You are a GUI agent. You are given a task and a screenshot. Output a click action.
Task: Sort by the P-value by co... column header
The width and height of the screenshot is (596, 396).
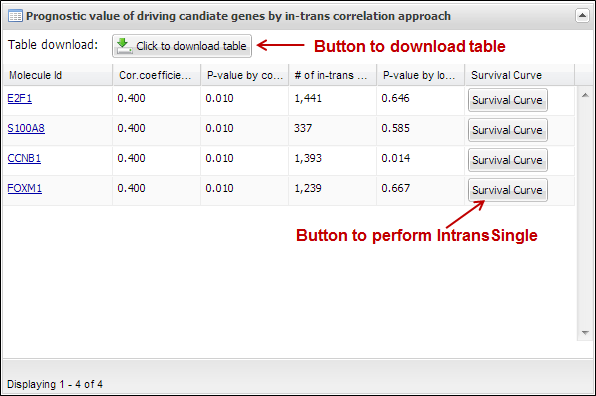click(244, 75)
